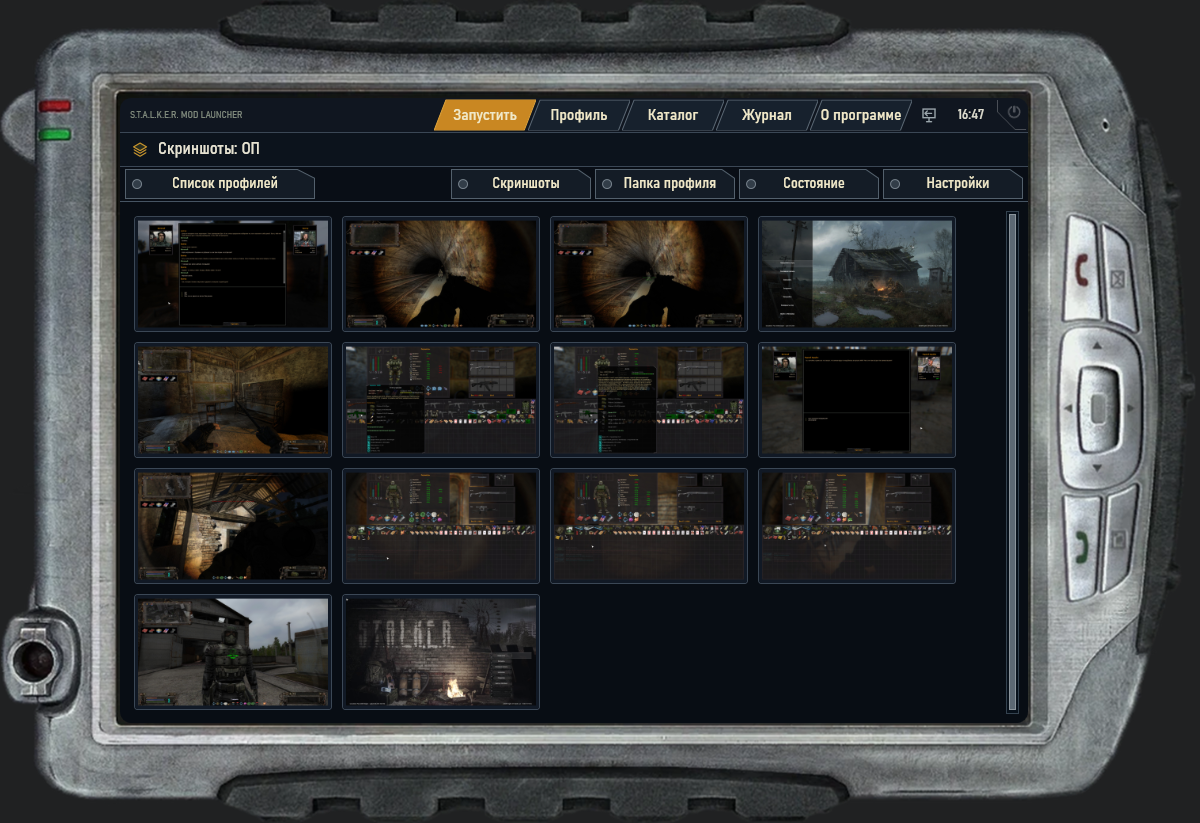Click the monitor display icon near clock
Image resolution: width=1200 pixels, height=823 pixels.
(929, 115)
